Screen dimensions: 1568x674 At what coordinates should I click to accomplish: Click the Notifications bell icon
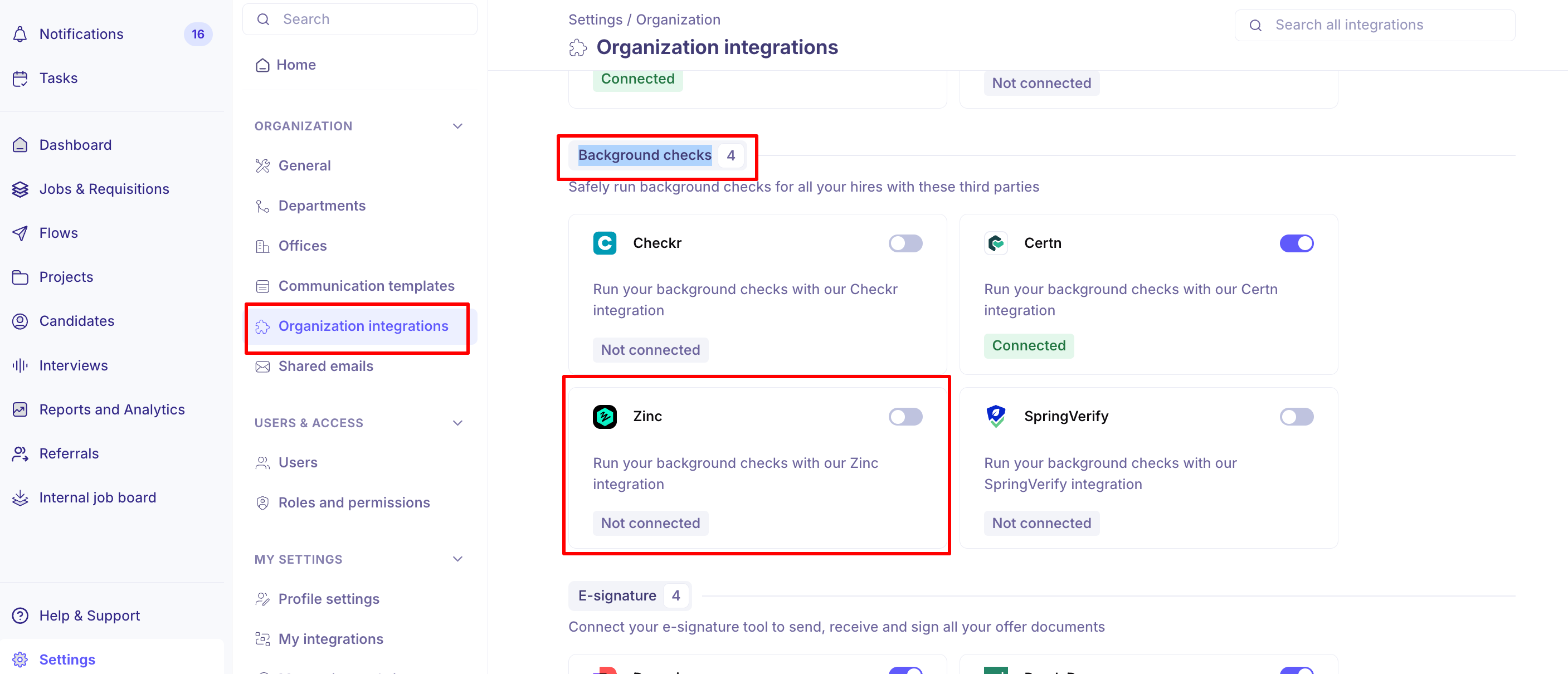pyautogui.click(x=20, y=34)
